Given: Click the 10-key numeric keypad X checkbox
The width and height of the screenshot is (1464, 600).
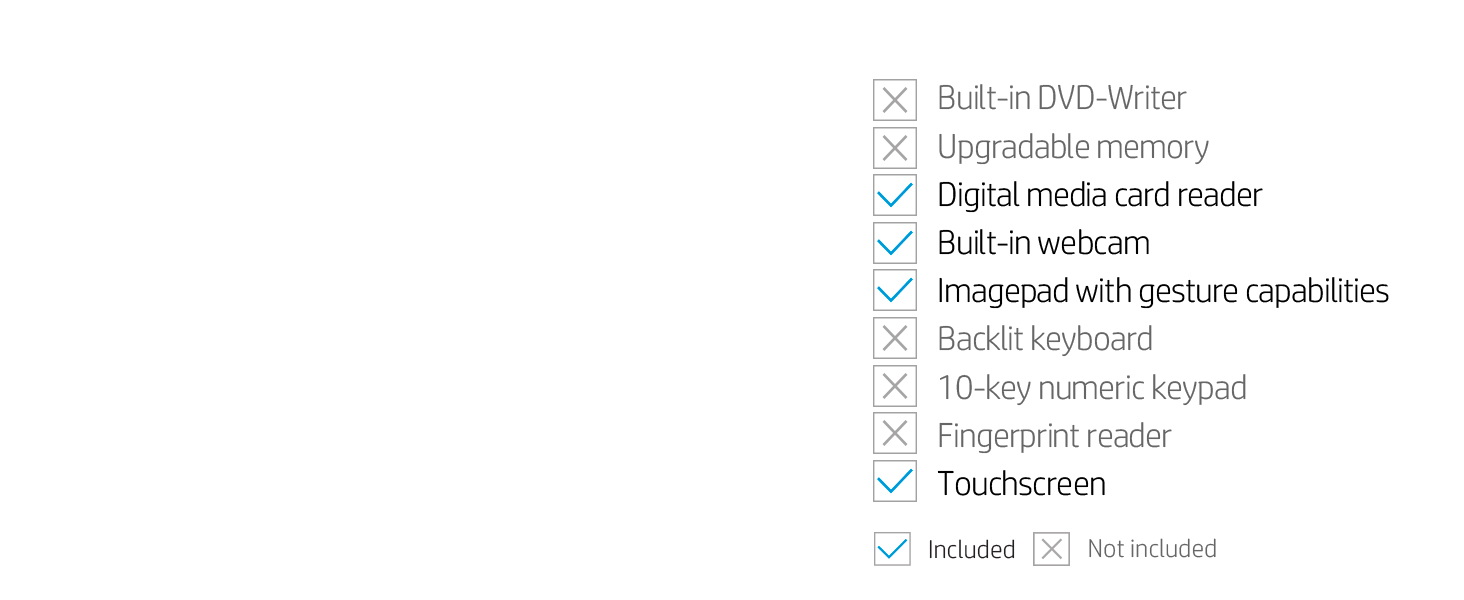Looking at the screenshot, I should click(x=894, y=386).
